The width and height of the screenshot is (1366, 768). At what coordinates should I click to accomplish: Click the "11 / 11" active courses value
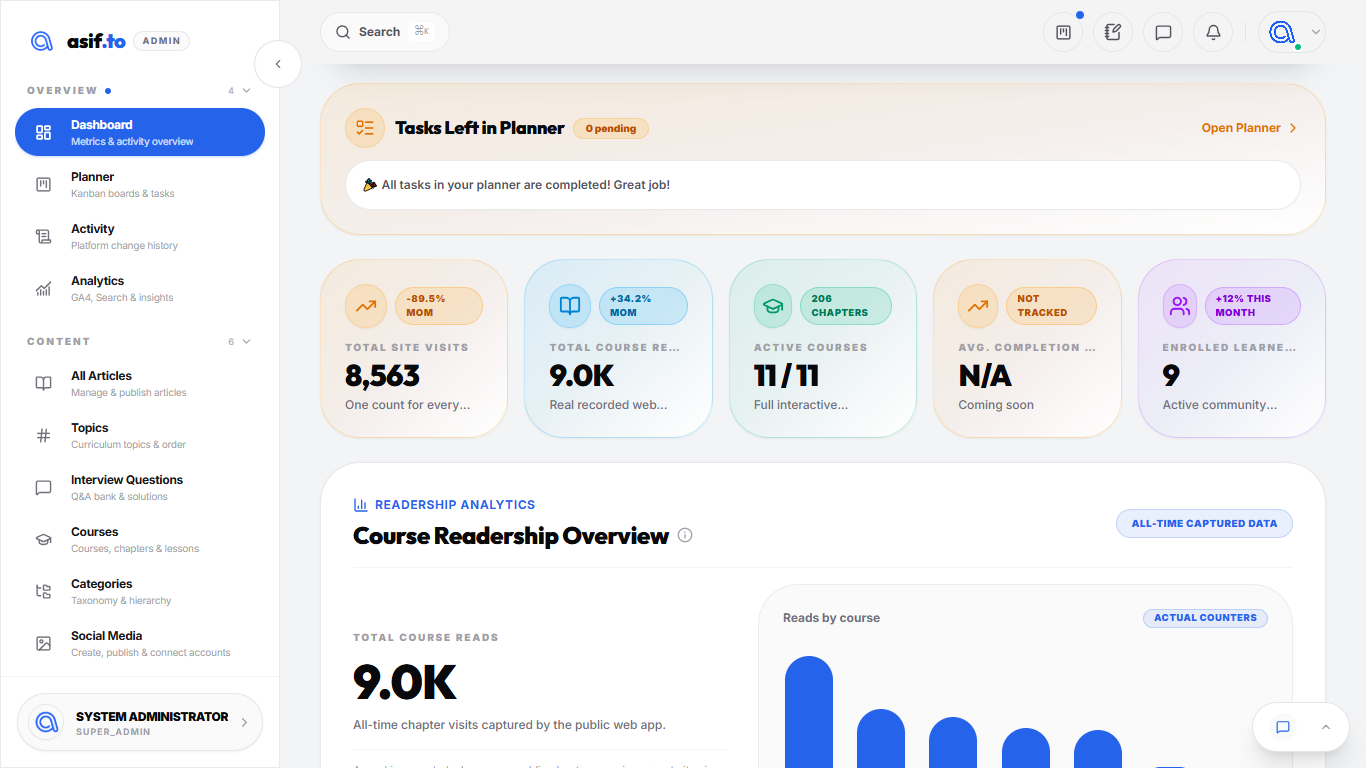786,376
